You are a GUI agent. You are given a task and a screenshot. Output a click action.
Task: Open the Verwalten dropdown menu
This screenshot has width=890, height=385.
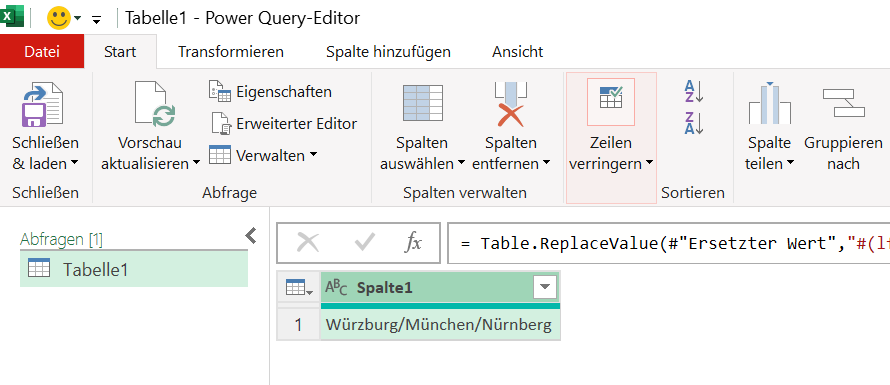[263, 155]
